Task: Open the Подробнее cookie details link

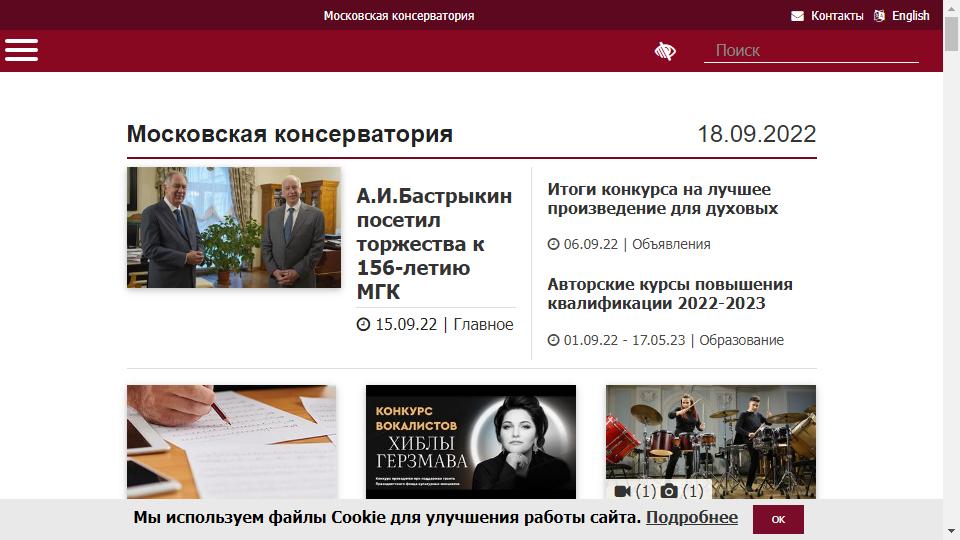Action: coord(692,517)
